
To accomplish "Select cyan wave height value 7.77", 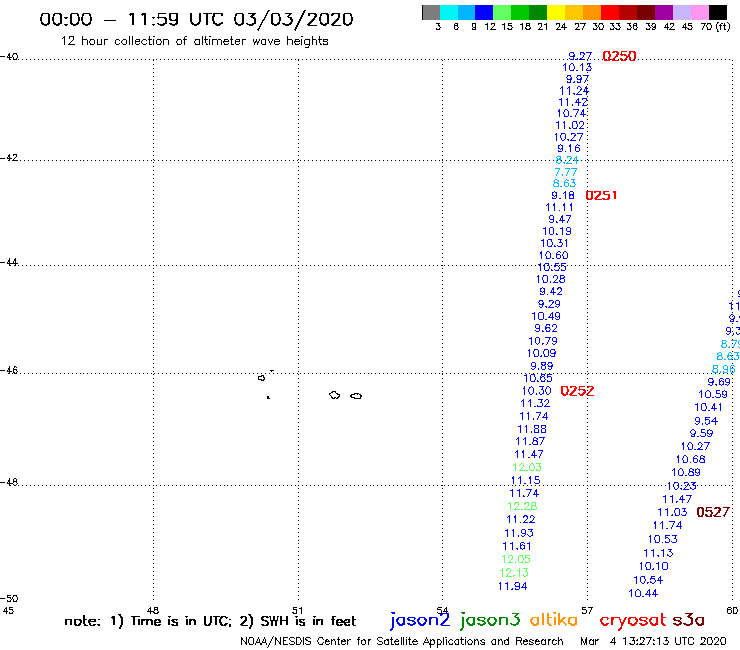I will click(x=565, y=172).
